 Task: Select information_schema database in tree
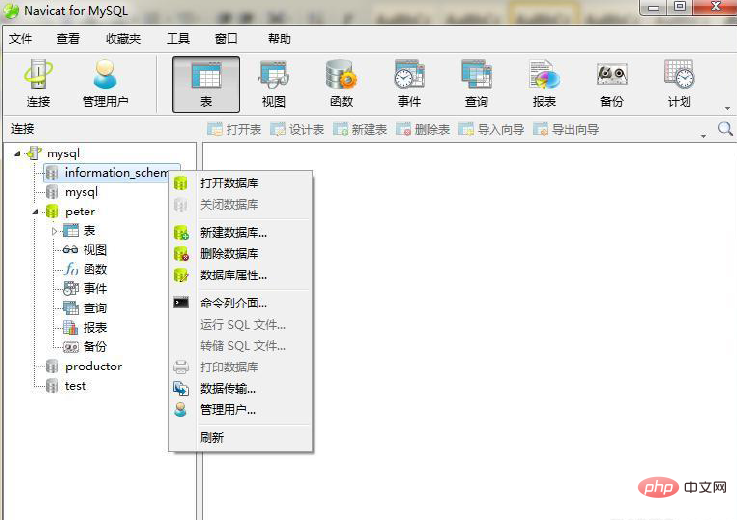point(112,173)
